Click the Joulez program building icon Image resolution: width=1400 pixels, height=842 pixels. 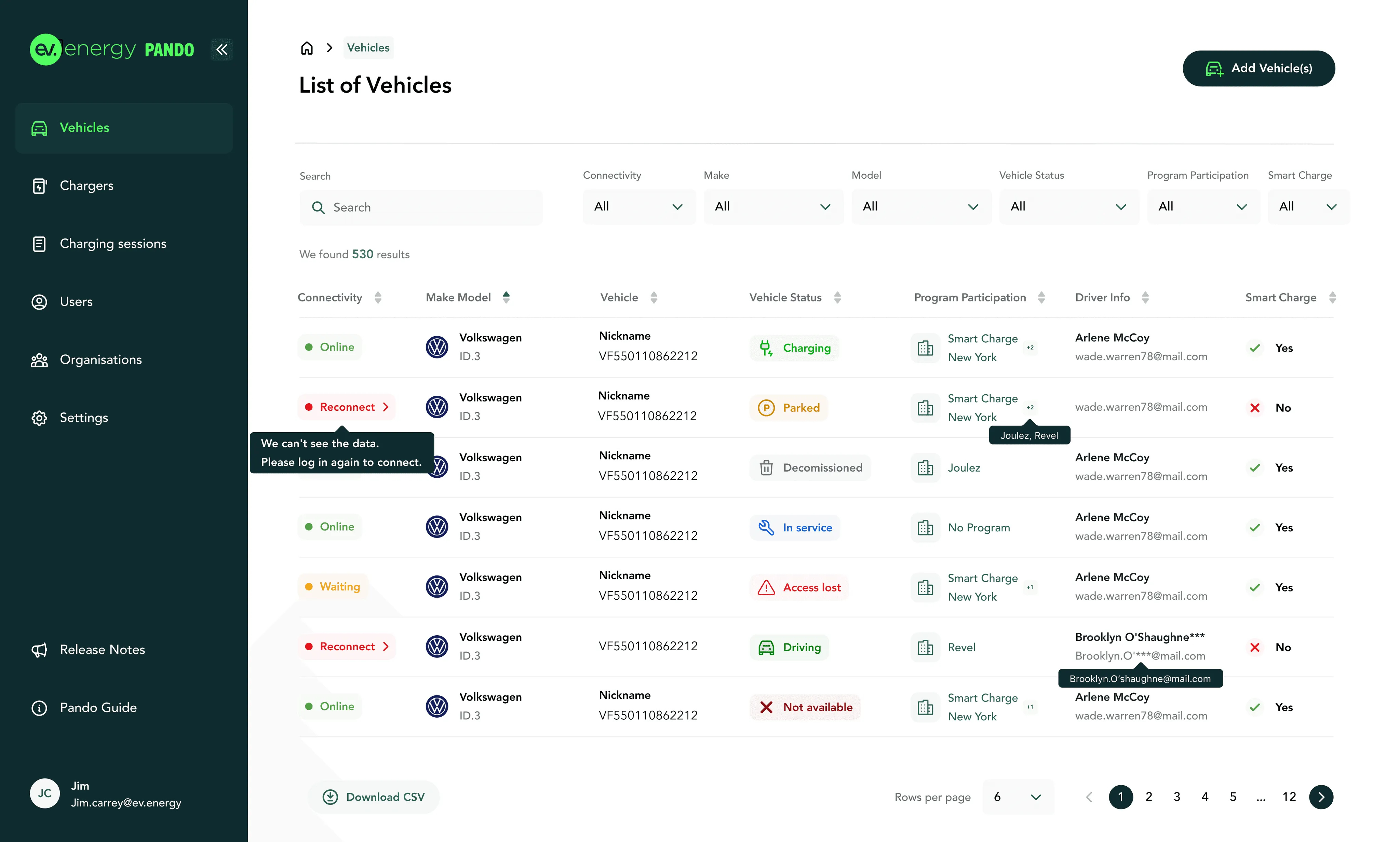[925, 467]
